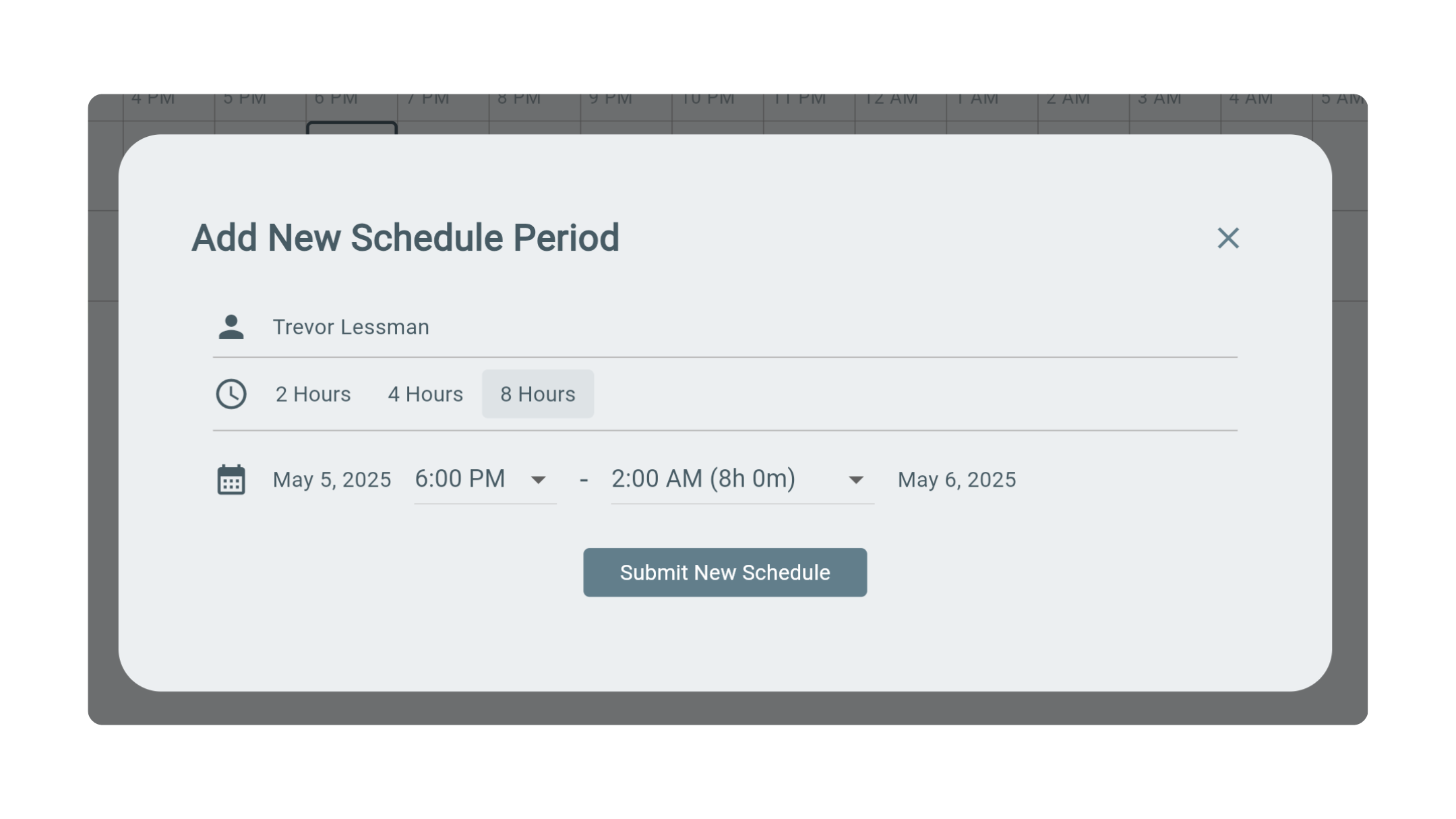The image size is (1456, 819).
Task: Close the Add New Schedule Period dialog
Action: (x=1227, y=238)
